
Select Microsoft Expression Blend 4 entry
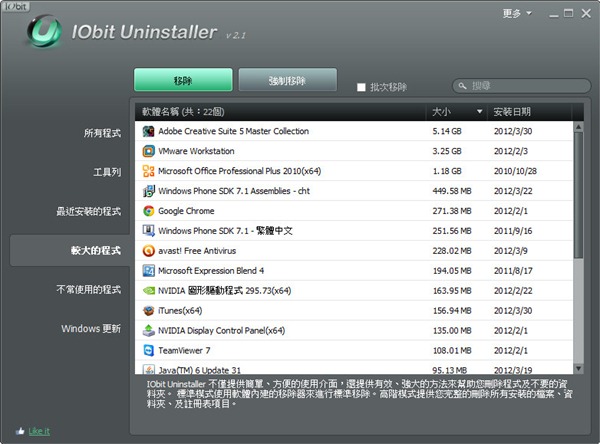(211, 271)
